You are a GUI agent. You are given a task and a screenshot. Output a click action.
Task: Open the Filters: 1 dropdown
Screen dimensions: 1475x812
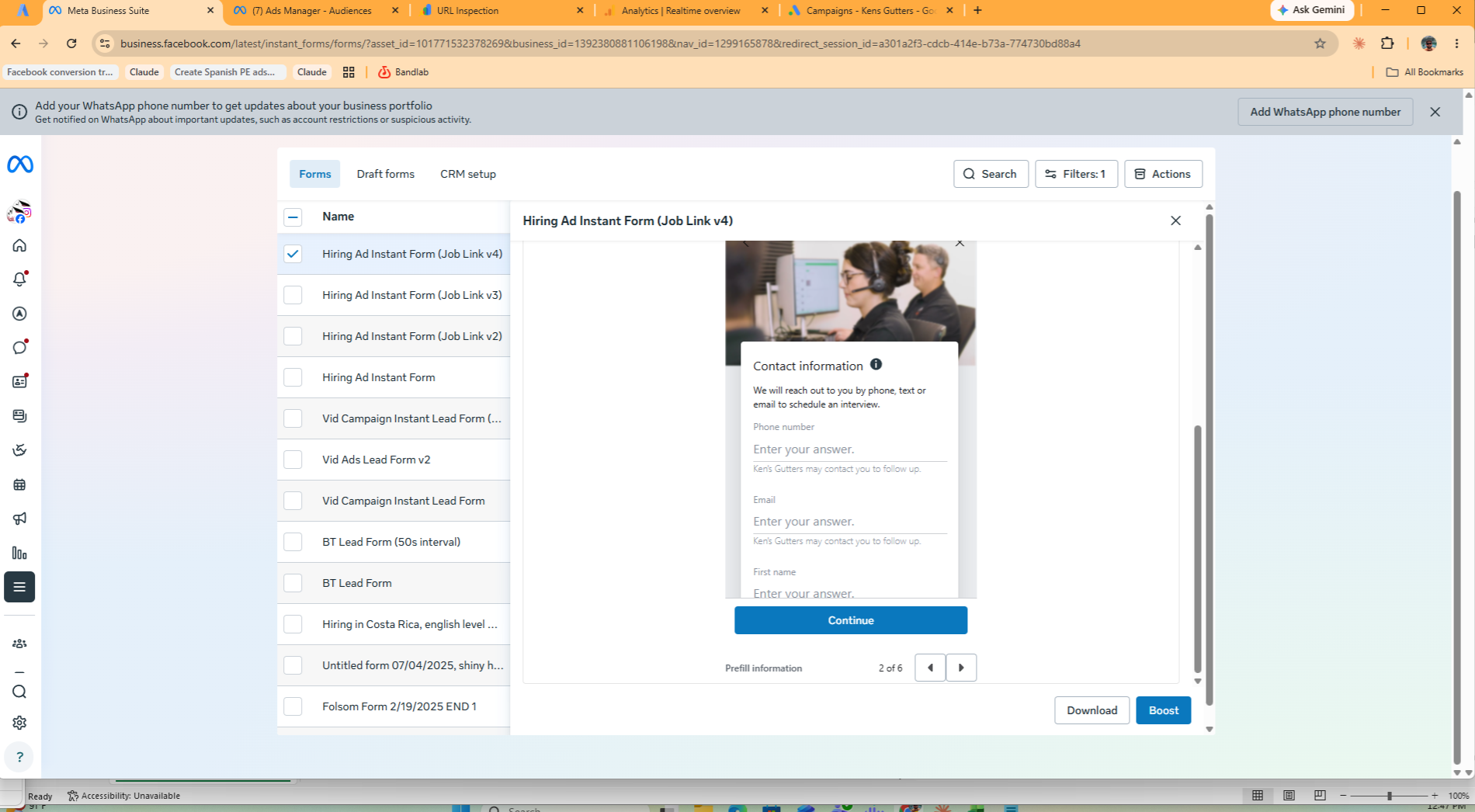(1076, 174)
